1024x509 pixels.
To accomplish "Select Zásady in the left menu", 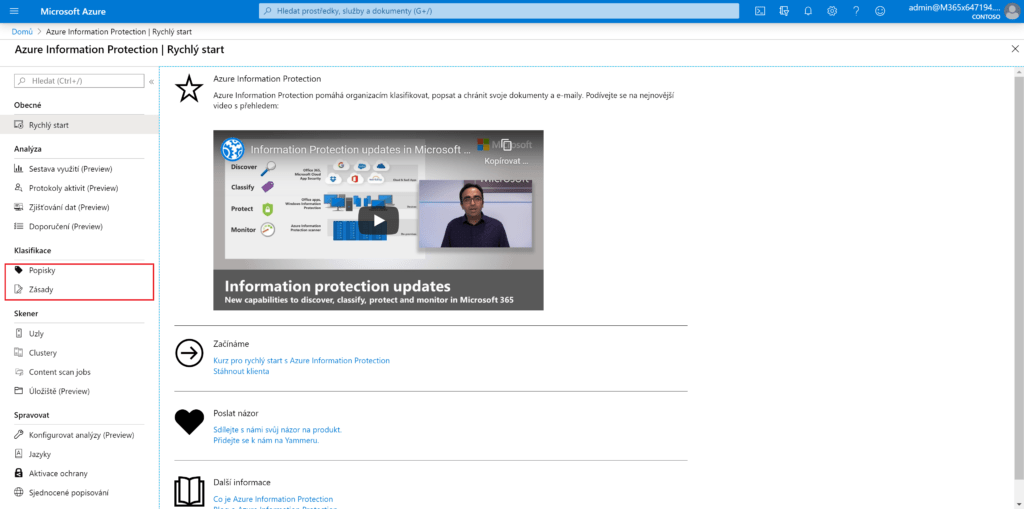I will point(41,289).
